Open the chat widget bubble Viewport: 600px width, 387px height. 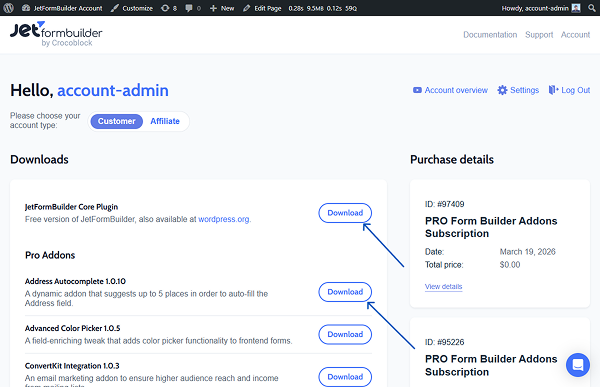pos(577,365)
